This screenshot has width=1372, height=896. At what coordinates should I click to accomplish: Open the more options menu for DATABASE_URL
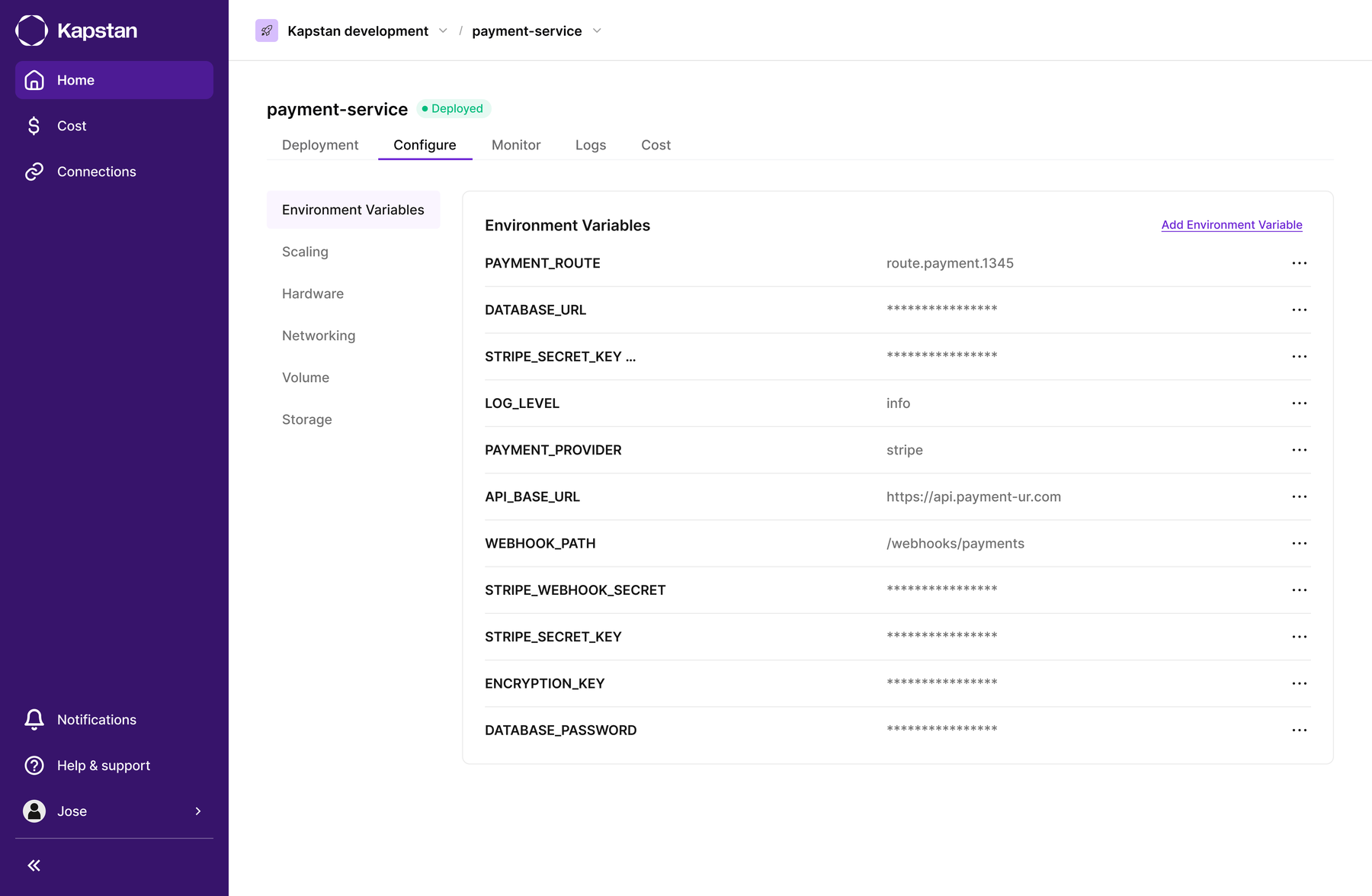pyautogui.click(x=1300, y=310)
